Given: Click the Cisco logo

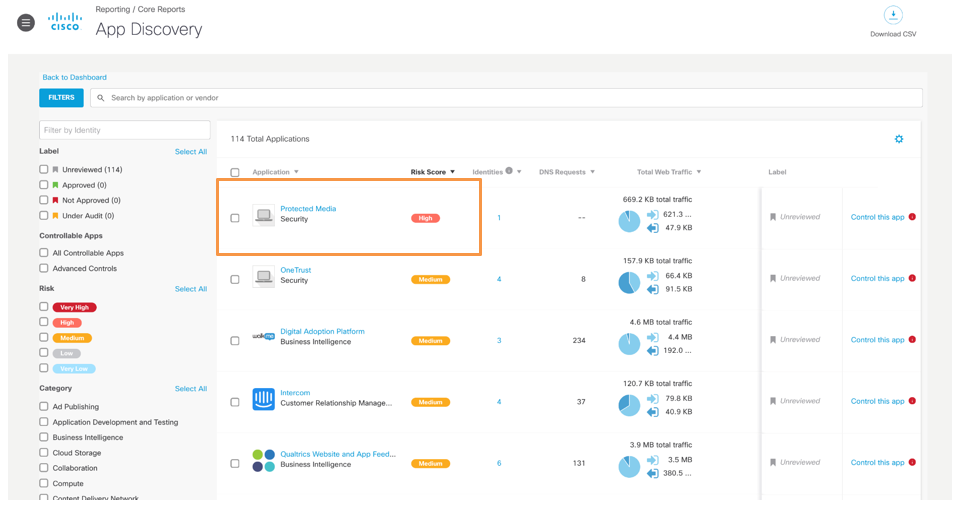Looking at the screenshot, I should click(x=65, y=22).
